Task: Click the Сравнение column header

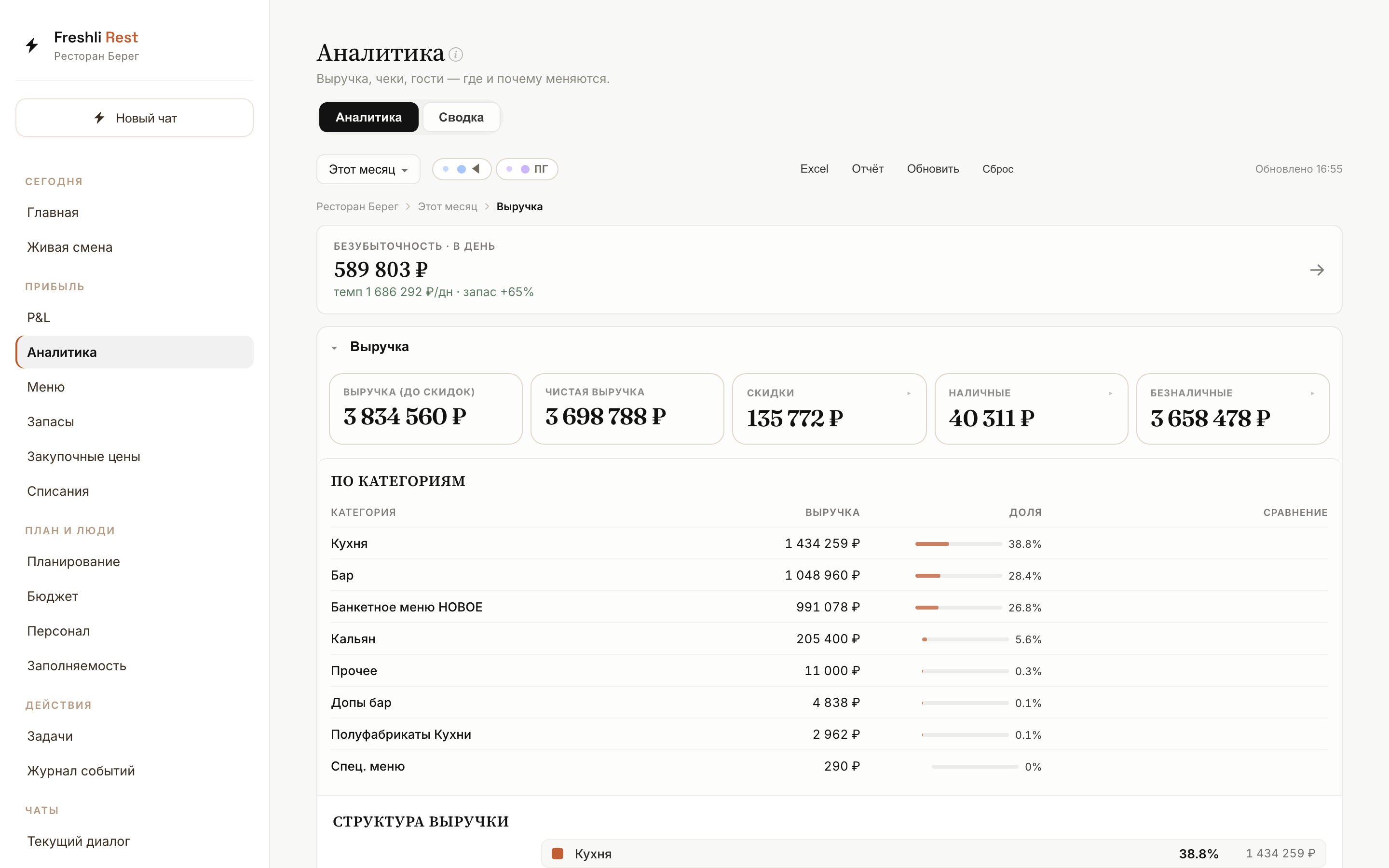Action: [x=1295, y=513]
